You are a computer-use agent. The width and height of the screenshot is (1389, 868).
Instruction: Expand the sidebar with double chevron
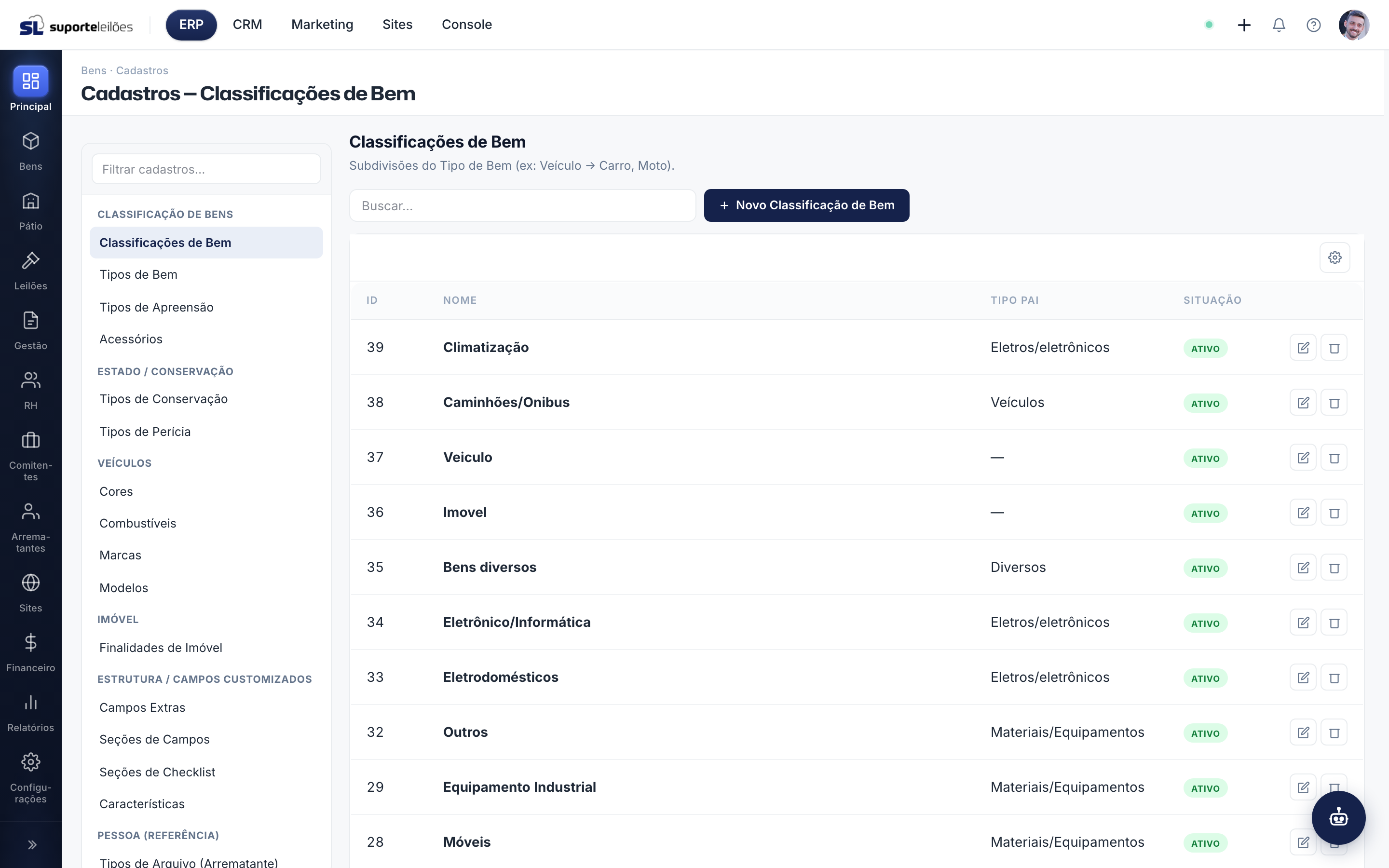(31, 844)
